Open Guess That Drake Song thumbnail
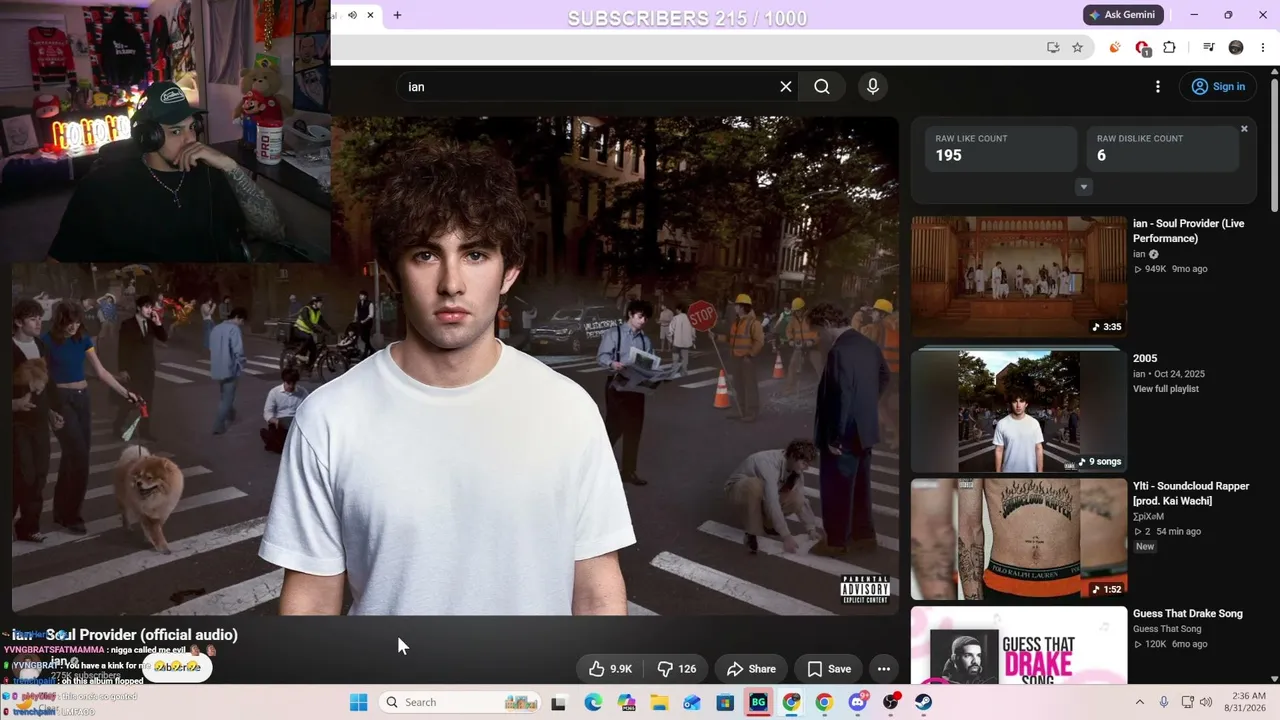Screen dimensions: 1280x720 [x=1019, y=645]
